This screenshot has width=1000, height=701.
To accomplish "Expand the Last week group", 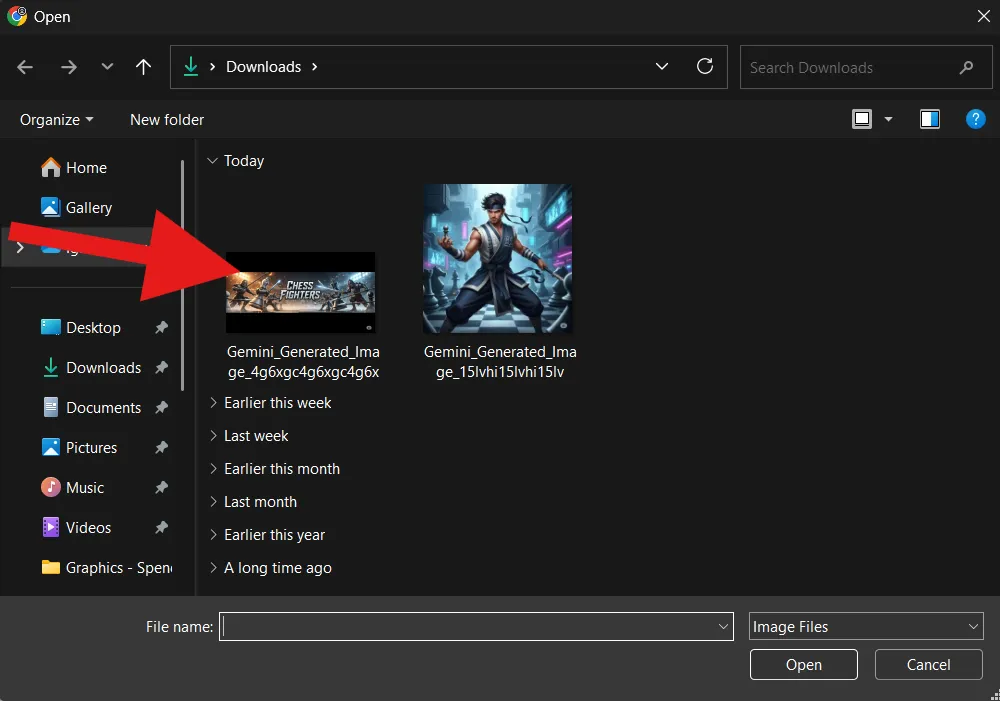I will [x=213, y=436].
